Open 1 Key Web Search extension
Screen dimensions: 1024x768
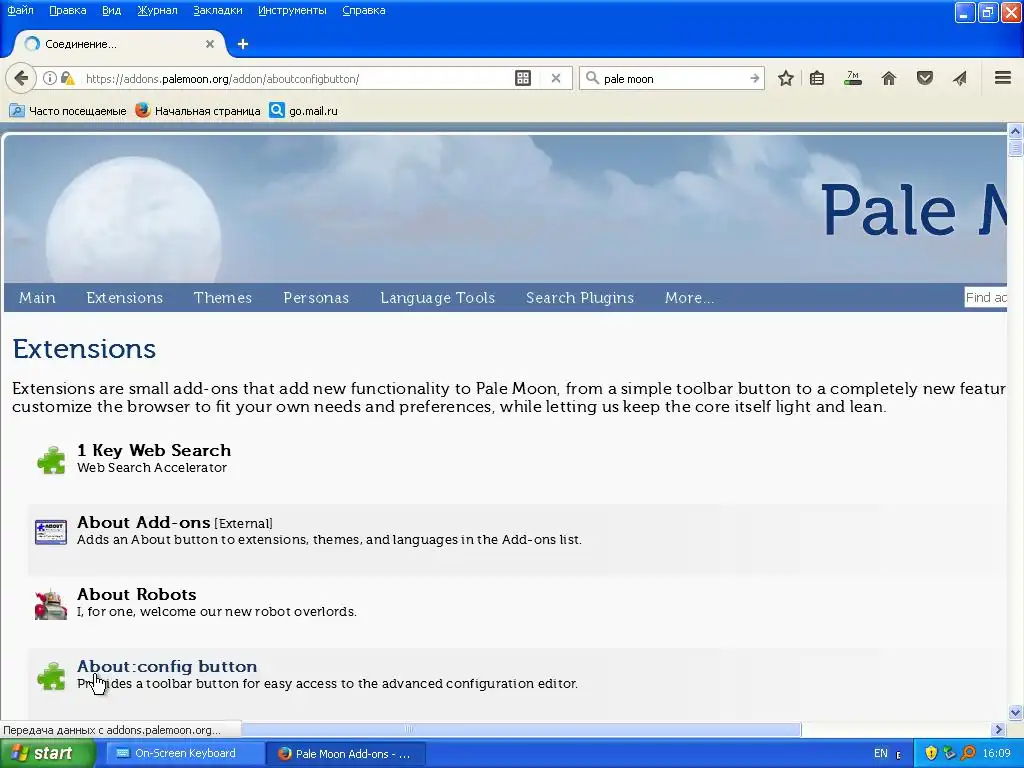point(154,451)
